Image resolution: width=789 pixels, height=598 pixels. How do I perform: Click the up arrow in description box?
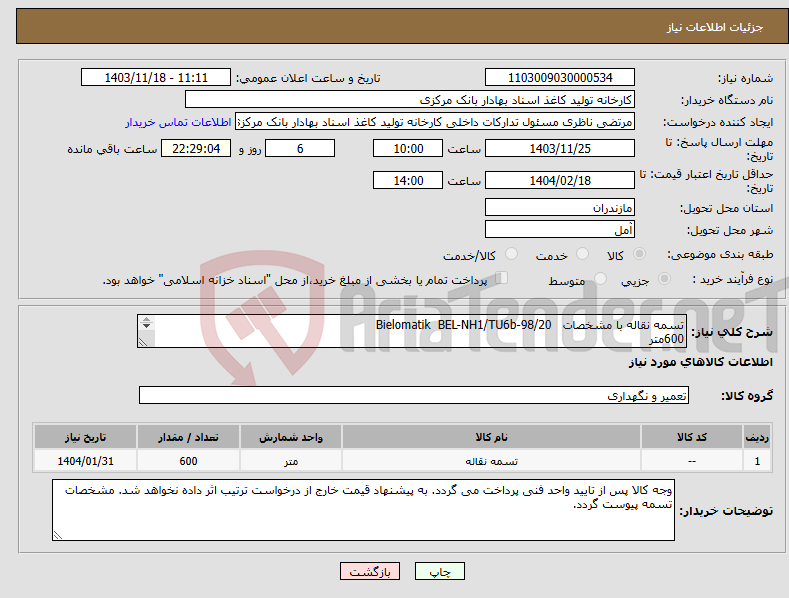[x=146, y=319]
